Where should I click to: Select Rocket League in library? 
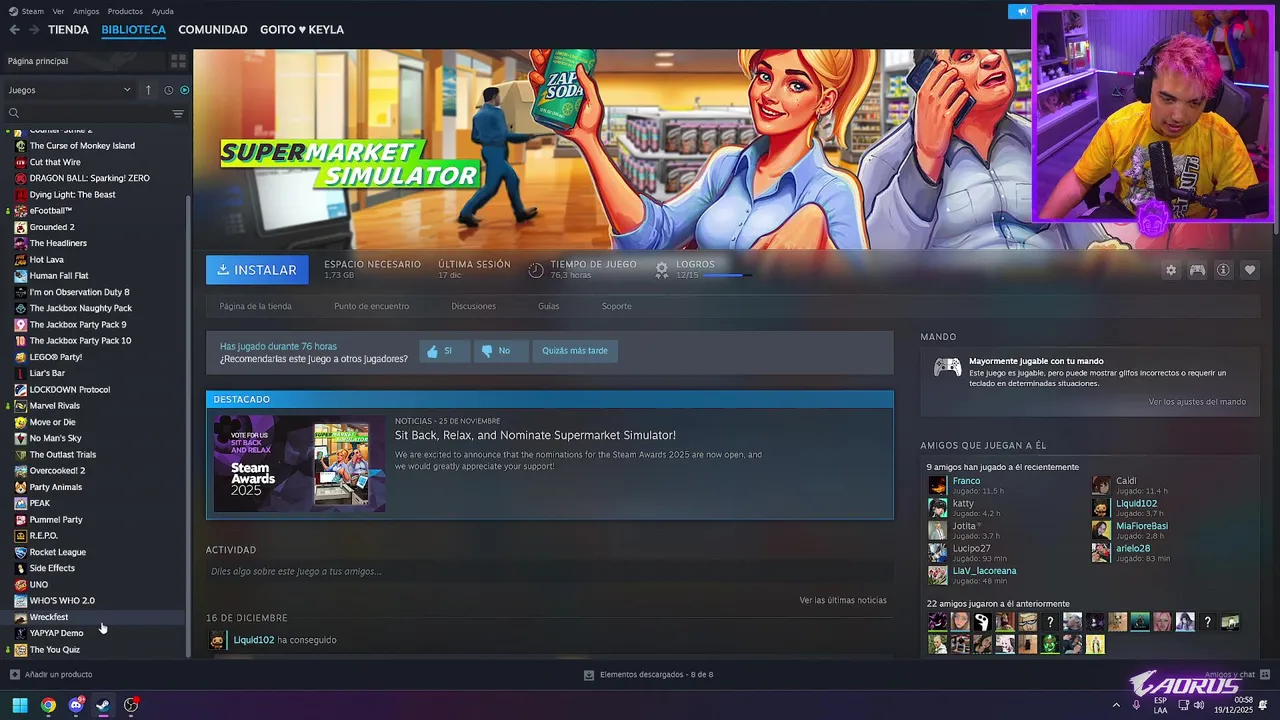coord(57,552)
